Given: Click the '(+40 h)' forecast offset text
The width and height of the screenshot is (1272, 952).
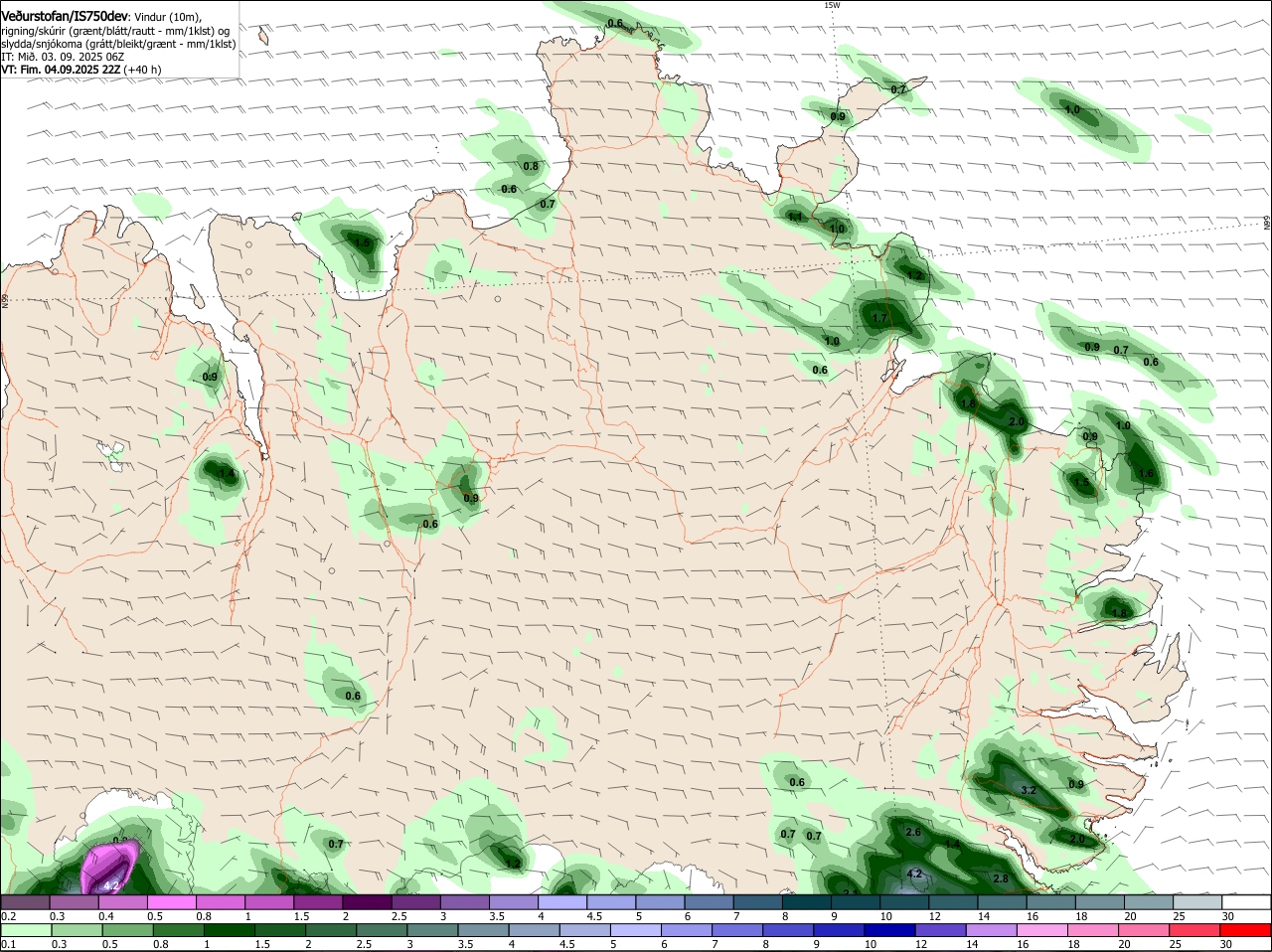Looking at the screenshot, I should 143,70.
